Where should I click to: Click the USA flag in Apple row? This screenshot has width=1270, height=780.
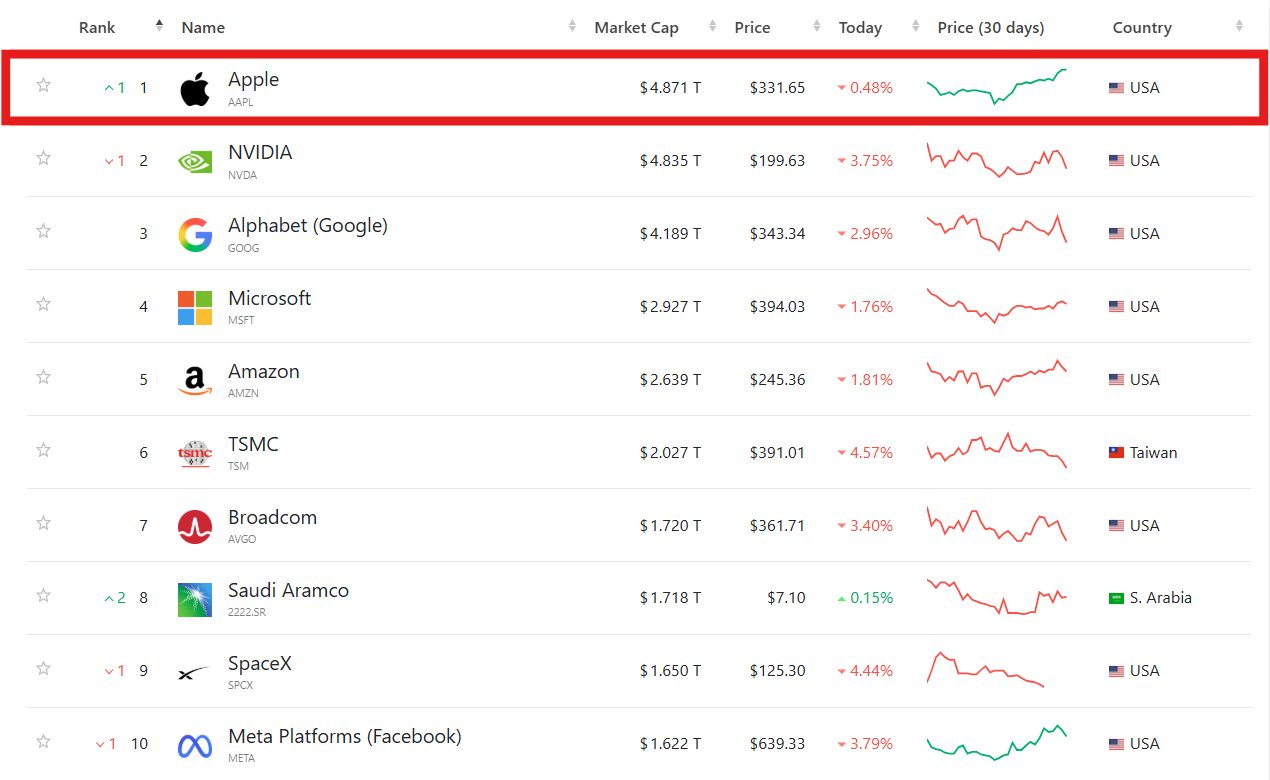click(1117, 88)
